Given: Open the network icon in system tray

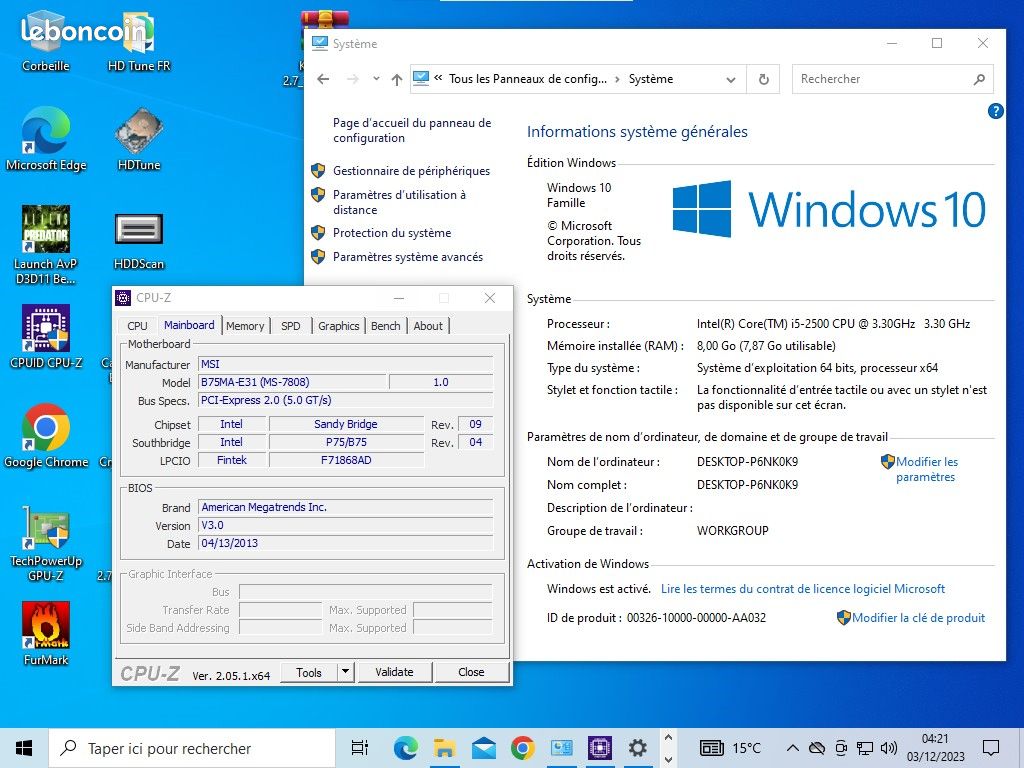Looking at the screenshot, I should (x=865, y=748).
